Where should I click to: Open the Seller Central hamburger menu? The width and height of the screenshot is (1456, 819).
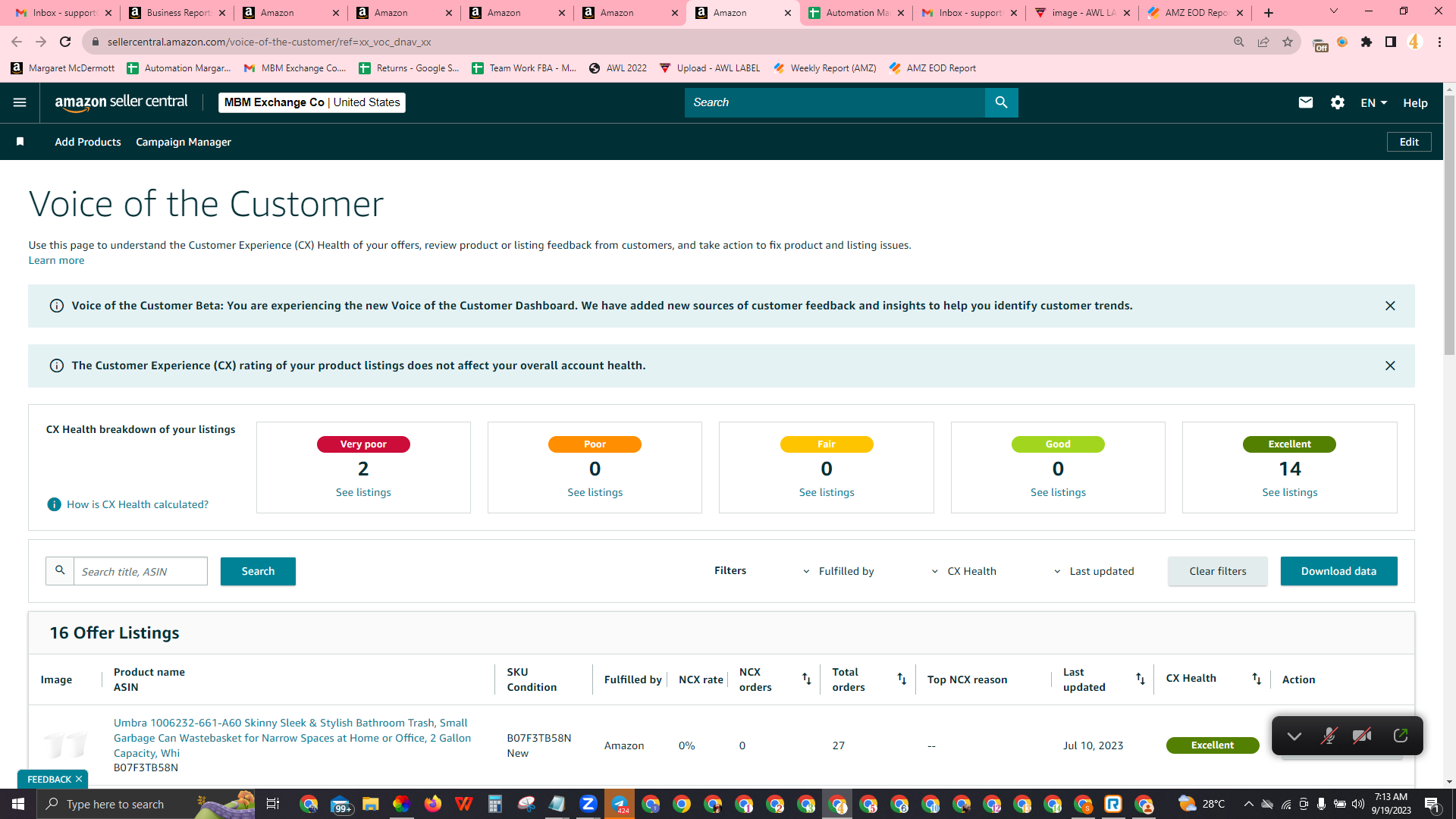coord(20,102)
